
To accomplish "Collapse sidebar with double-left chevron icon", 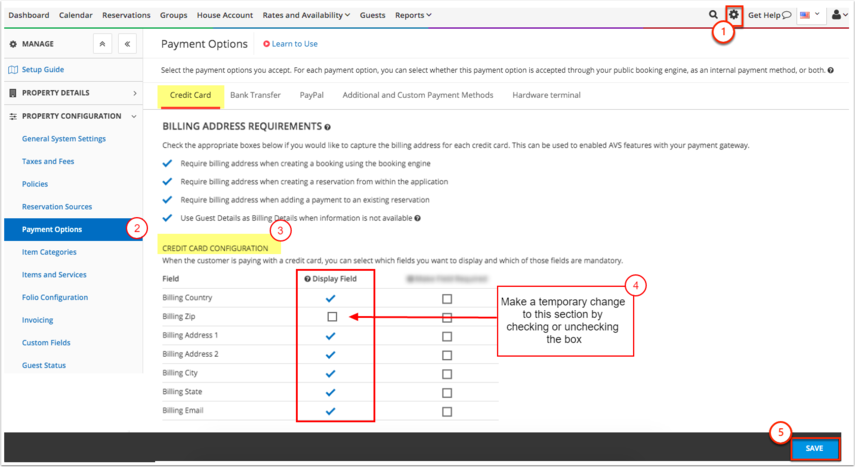I will (127, 45).
